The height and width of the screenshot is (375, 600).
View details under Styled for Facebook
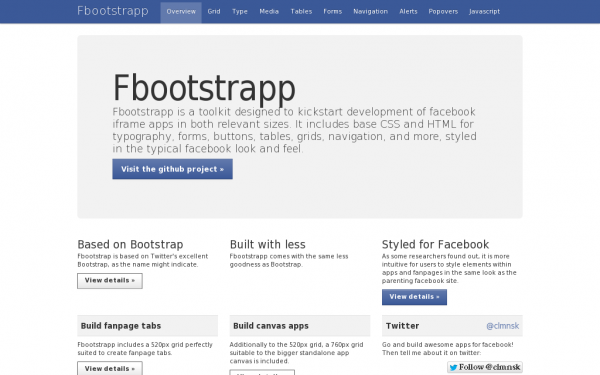414,297
